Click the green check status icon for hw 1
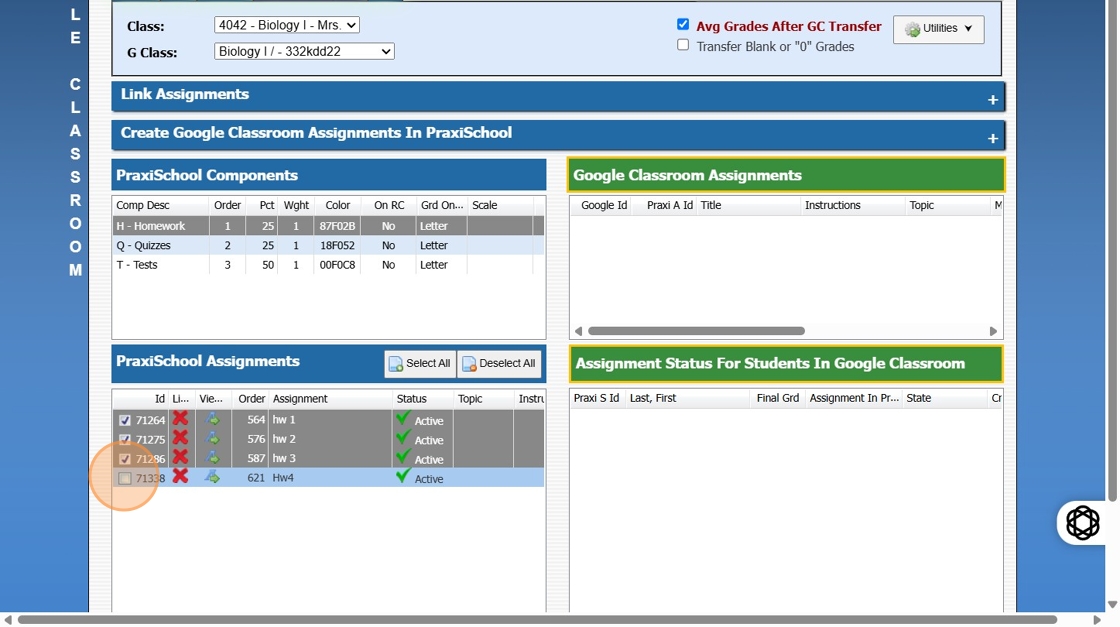The image size is (1120, 627). tap(403, 418)
